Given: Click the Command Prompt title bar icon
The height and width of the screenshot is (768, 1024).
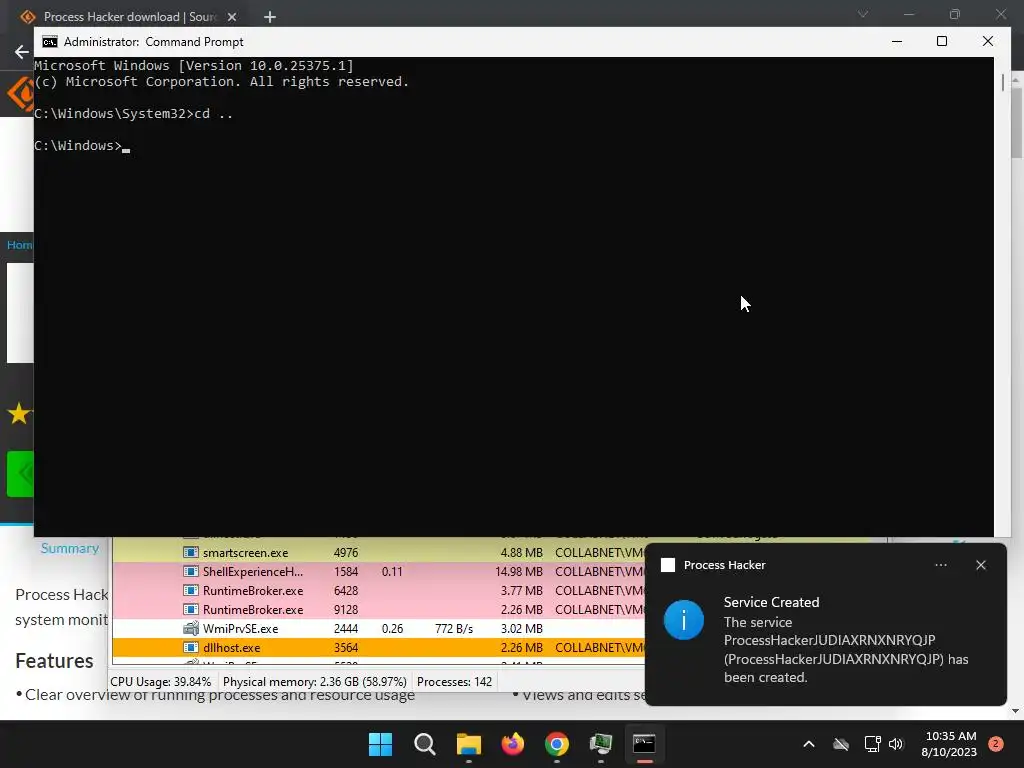Looking at the screenshot, I should [50, 42].
